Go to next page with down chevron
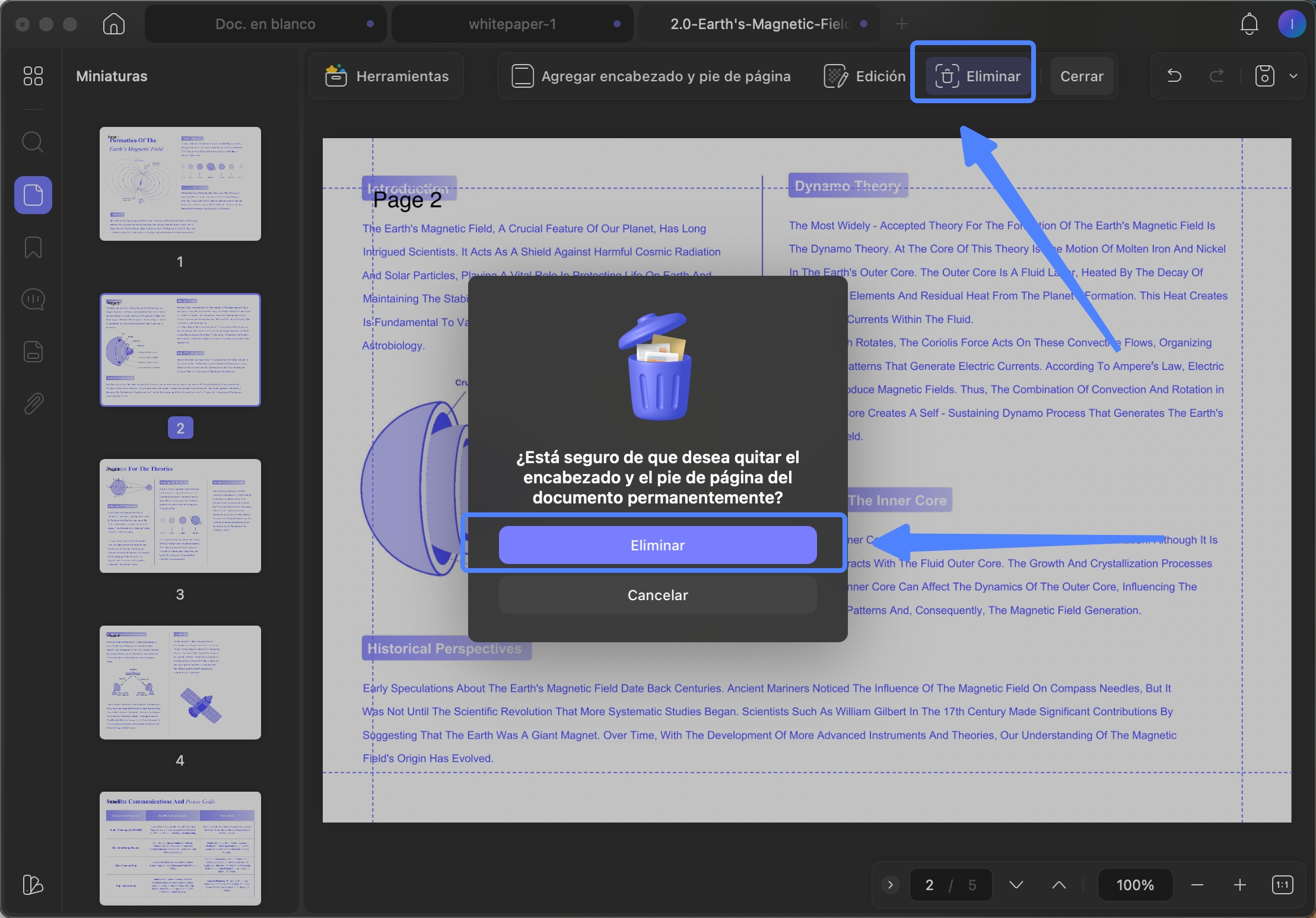Image resolution: width=1316 pixels, height=918 pixels. [1016, 885]
